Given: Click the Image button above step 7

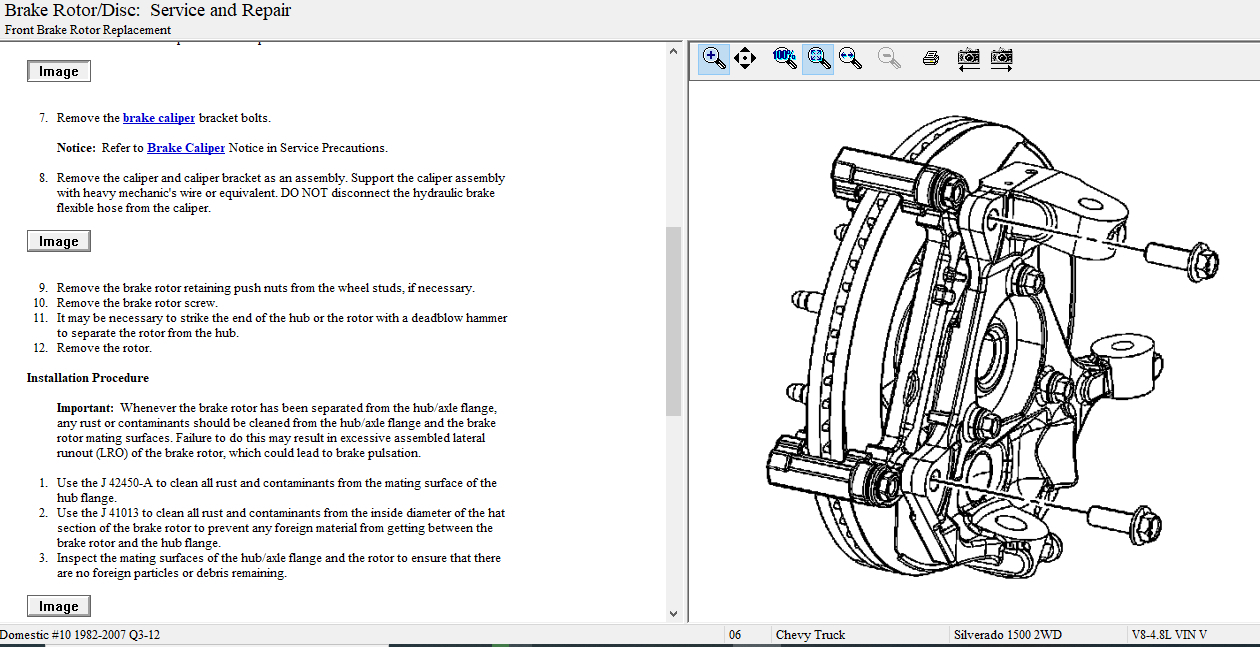Looking at the screenshot, I should click(x=59, y=72).
